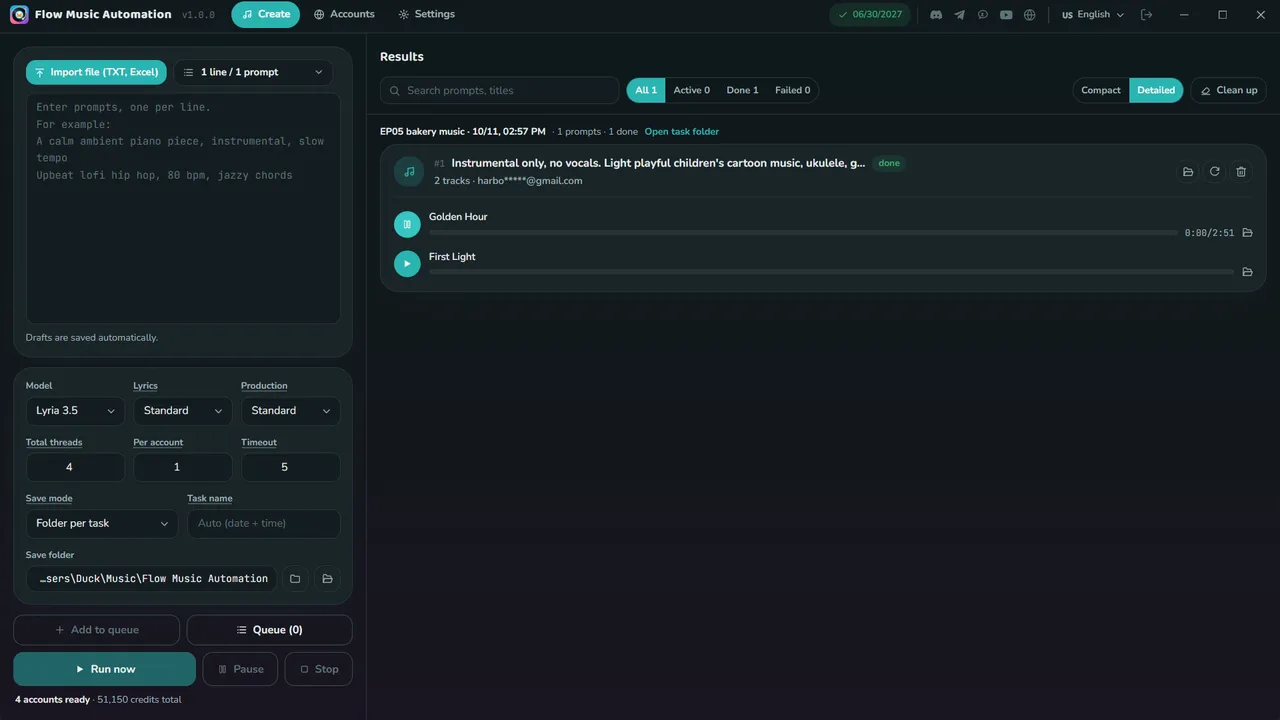
Task: Filter results by All 1
Action: (x=646, y=90)
